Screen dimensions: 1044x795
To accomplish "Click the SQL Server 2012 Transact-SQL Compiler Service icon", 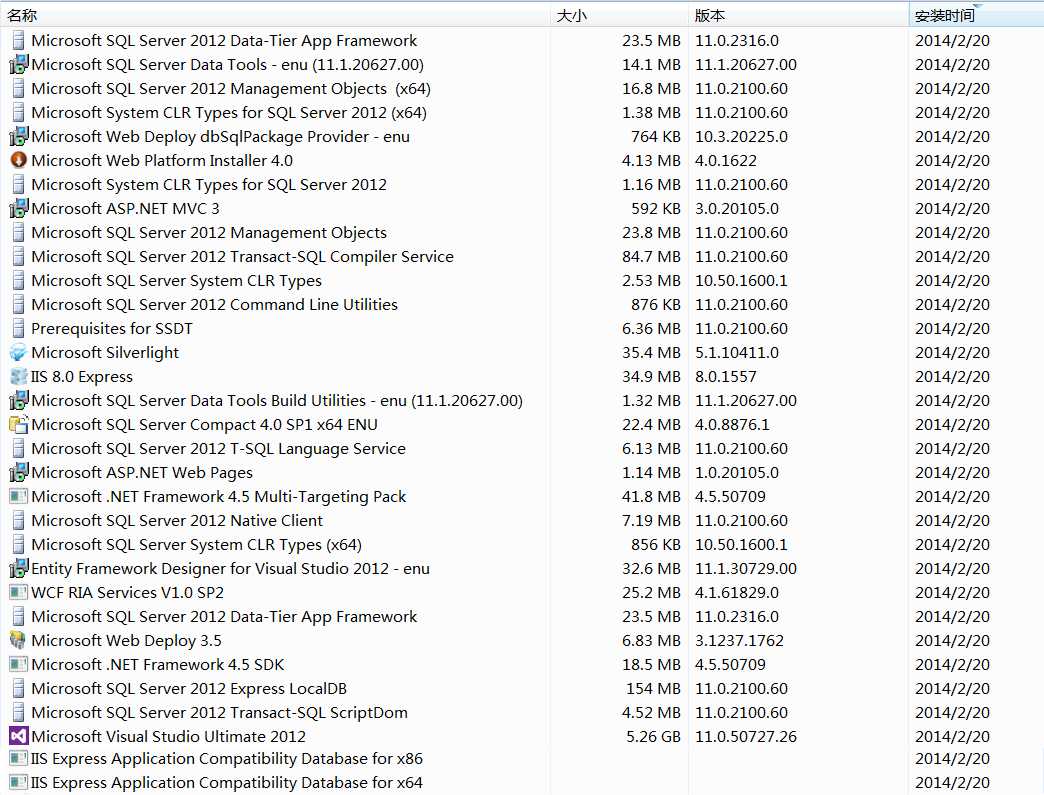I will [x=19, y=256].
